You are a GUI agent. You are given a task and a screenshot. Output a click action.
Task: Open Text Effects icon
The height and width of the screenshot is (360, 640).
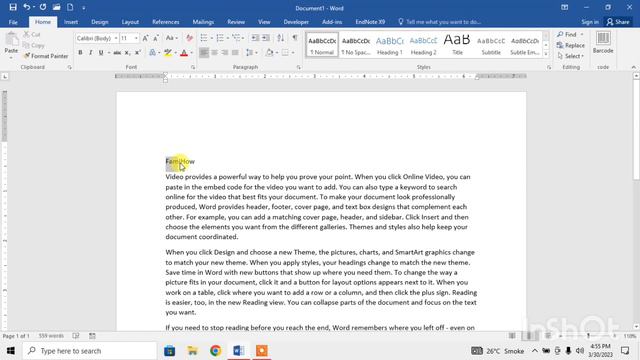point(152,53)
